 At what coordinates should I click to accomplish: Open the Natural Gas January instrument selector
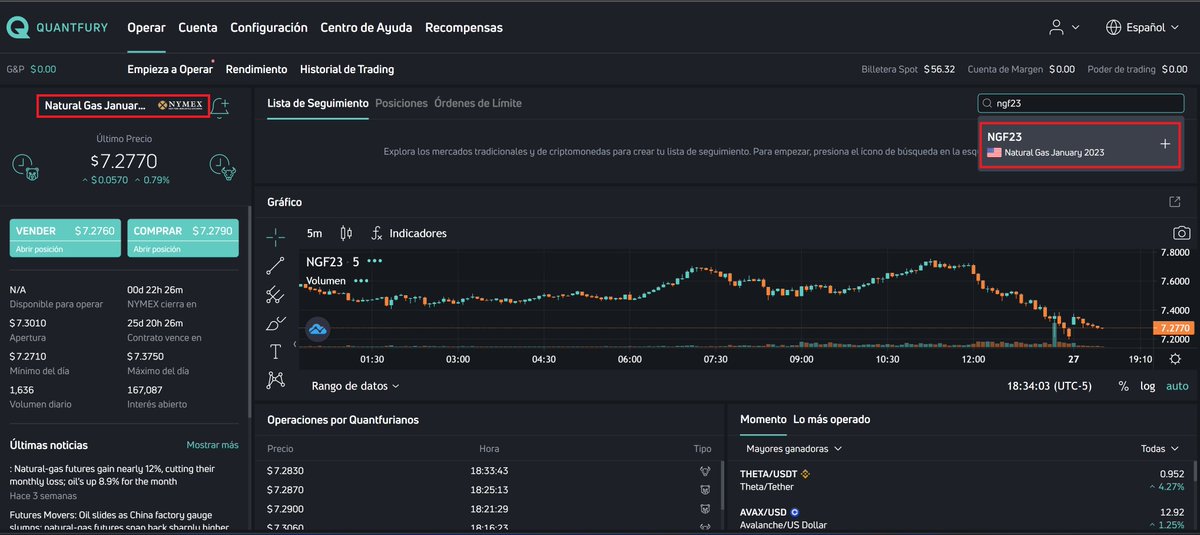tap(124, 105)
